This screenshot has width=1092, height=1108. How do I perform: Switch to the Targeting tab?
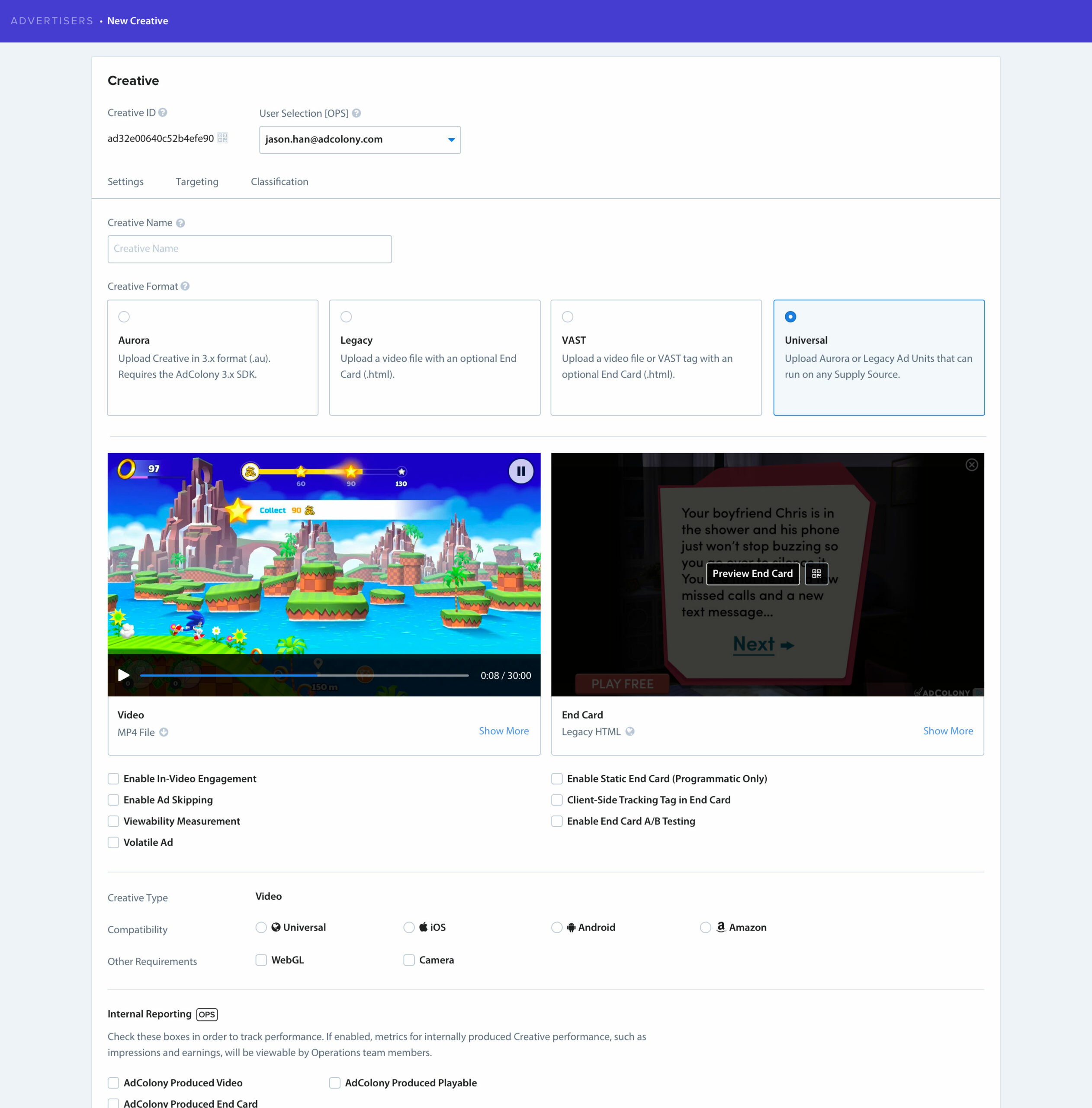(197, 182)
